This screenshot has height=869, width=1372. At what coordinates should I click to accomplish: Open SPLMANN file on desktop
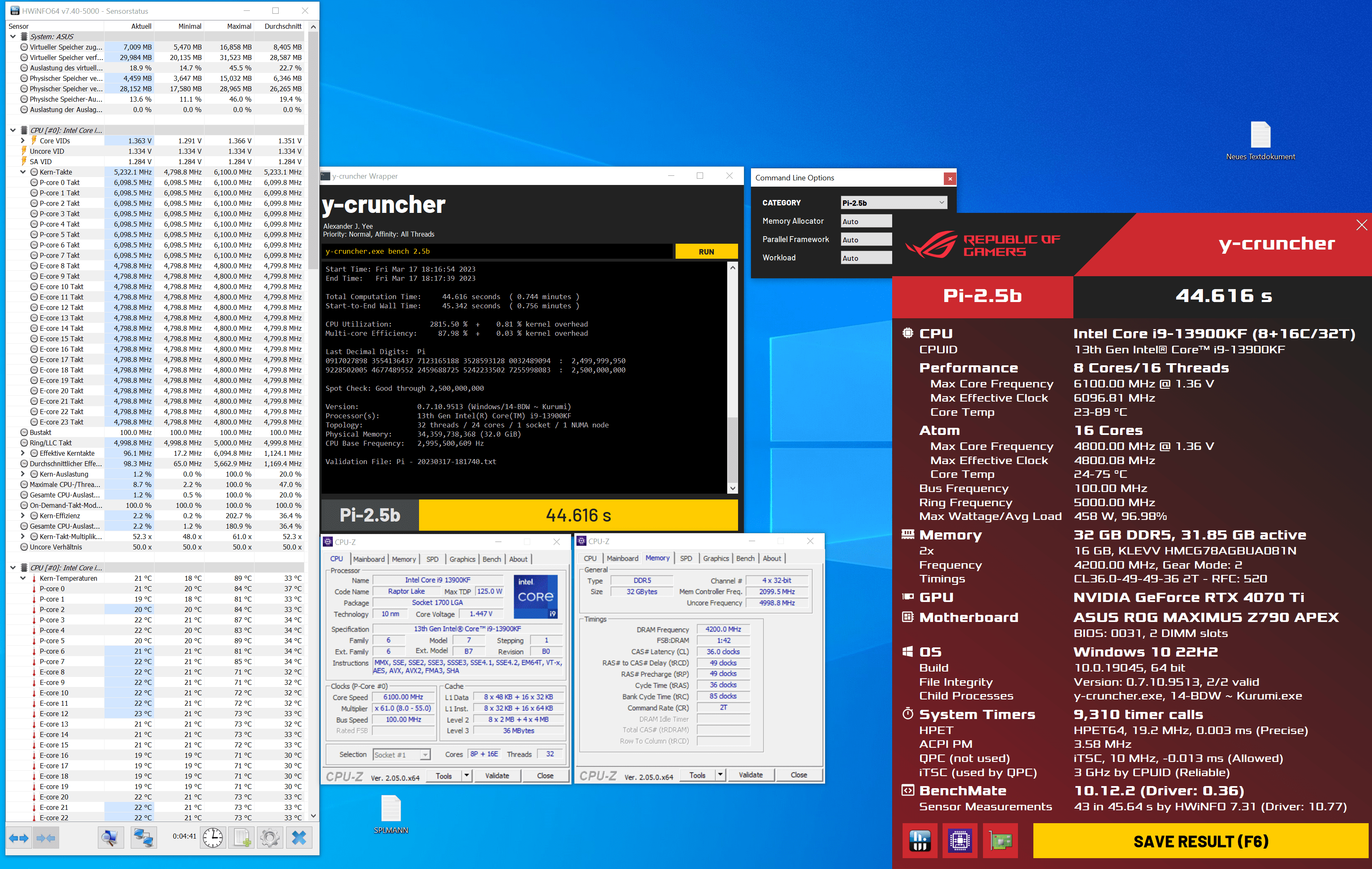pos(391,815)
